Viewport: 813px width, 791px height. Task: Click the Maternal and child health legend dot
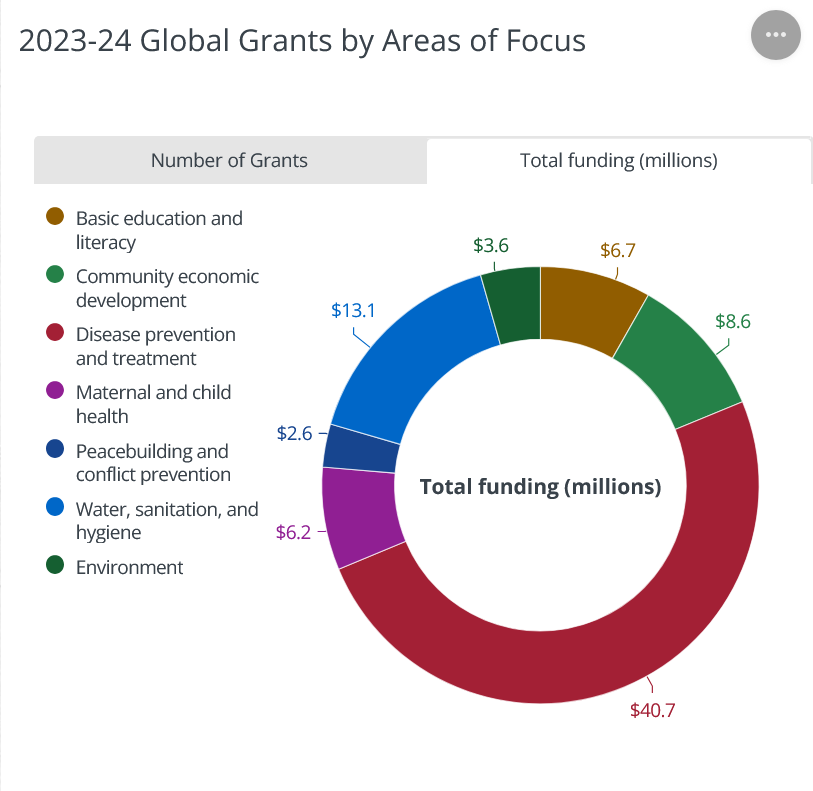56,391
